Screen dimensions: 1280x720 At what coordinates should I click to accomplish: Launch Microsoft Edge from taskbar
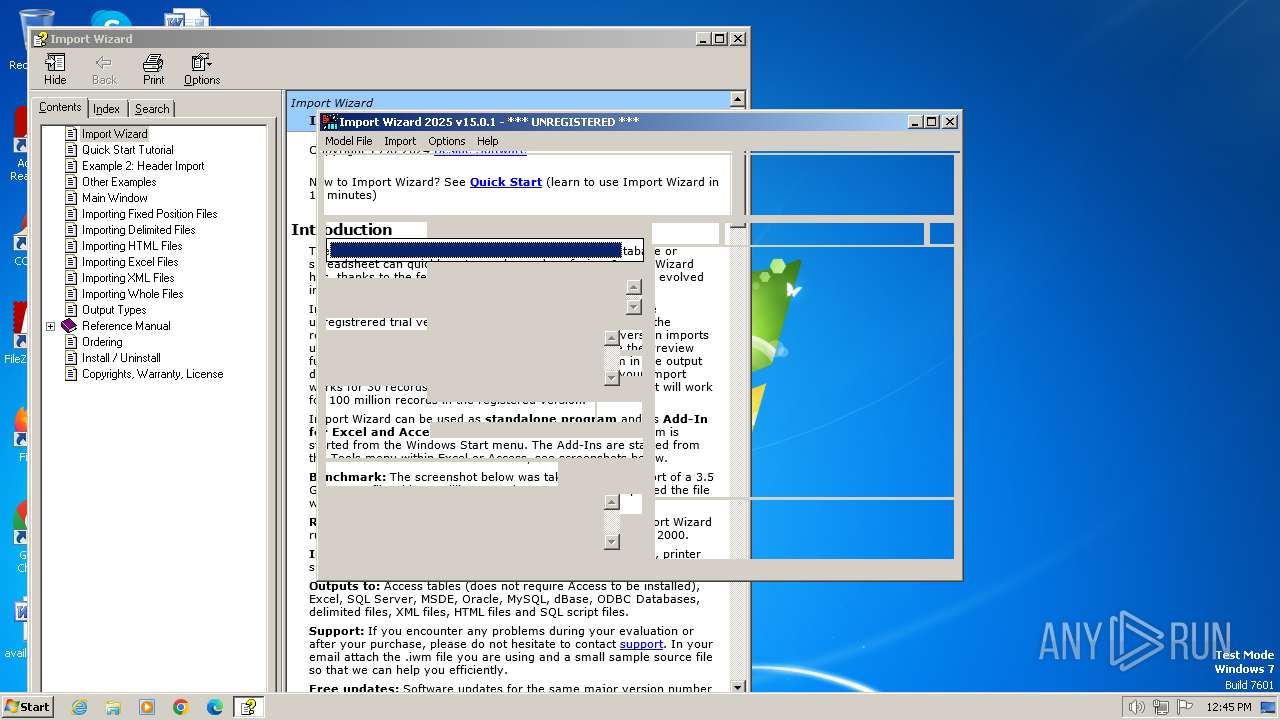click(x=215, y=707)
